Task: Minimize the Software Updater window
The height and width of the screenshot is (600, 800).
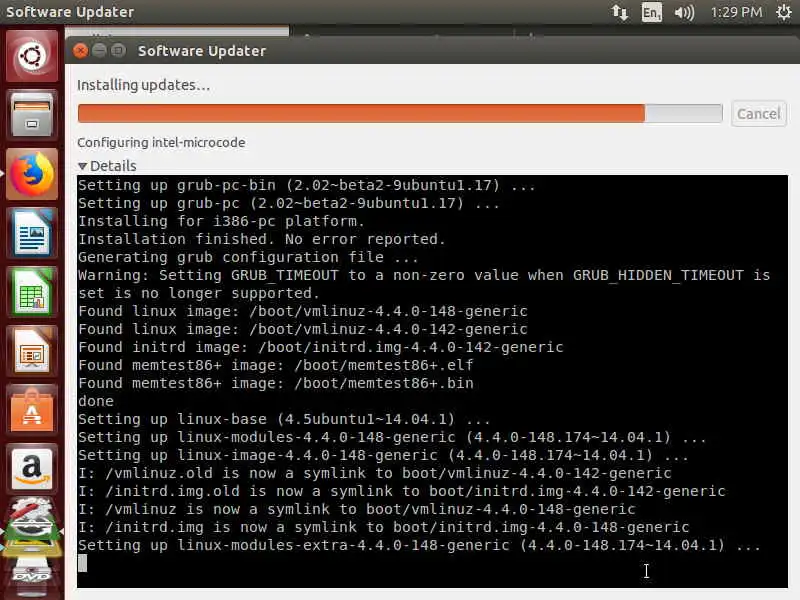Action: coord(99,51)
